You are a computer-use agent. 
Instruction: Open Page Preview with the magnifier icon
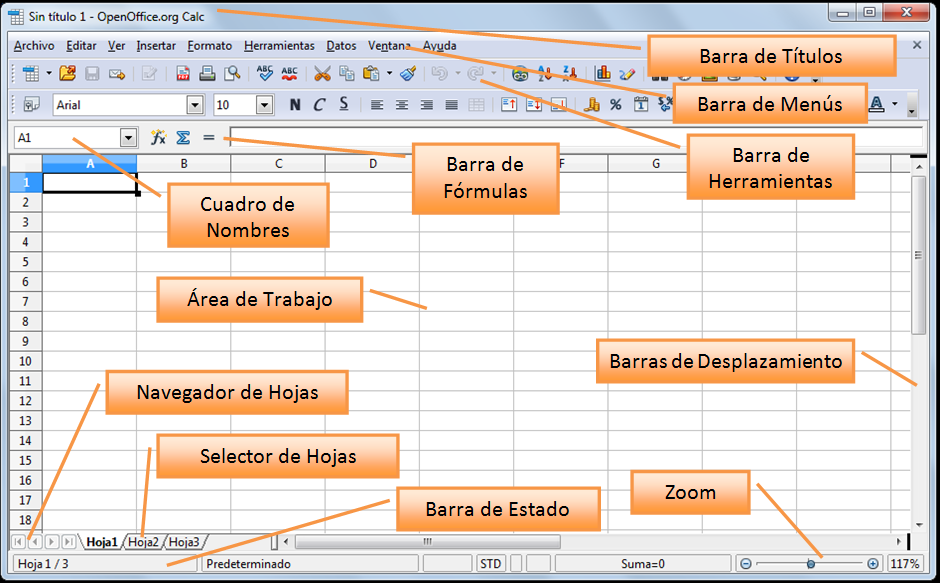(232, 74)
